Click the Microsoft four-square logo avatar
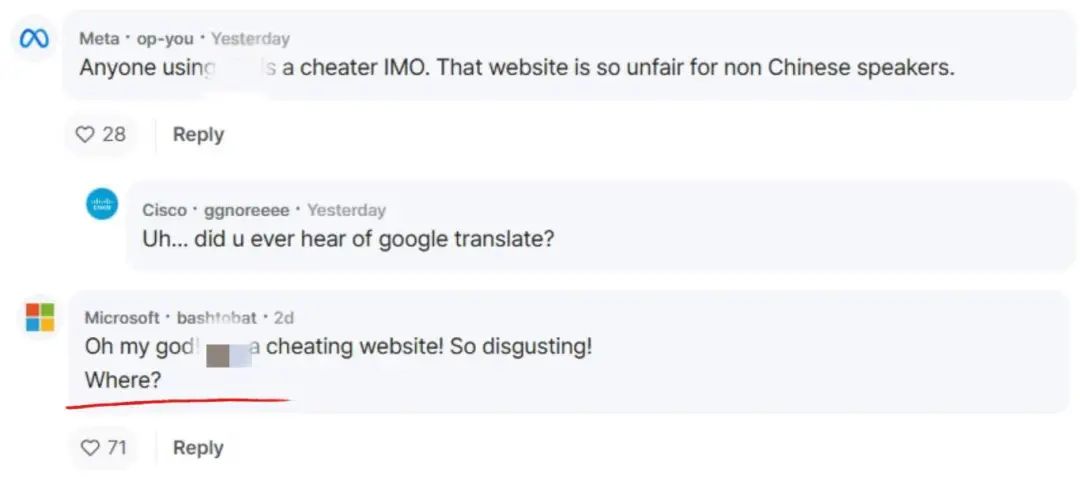The image size is (1080, 477). tap(40, 317)
